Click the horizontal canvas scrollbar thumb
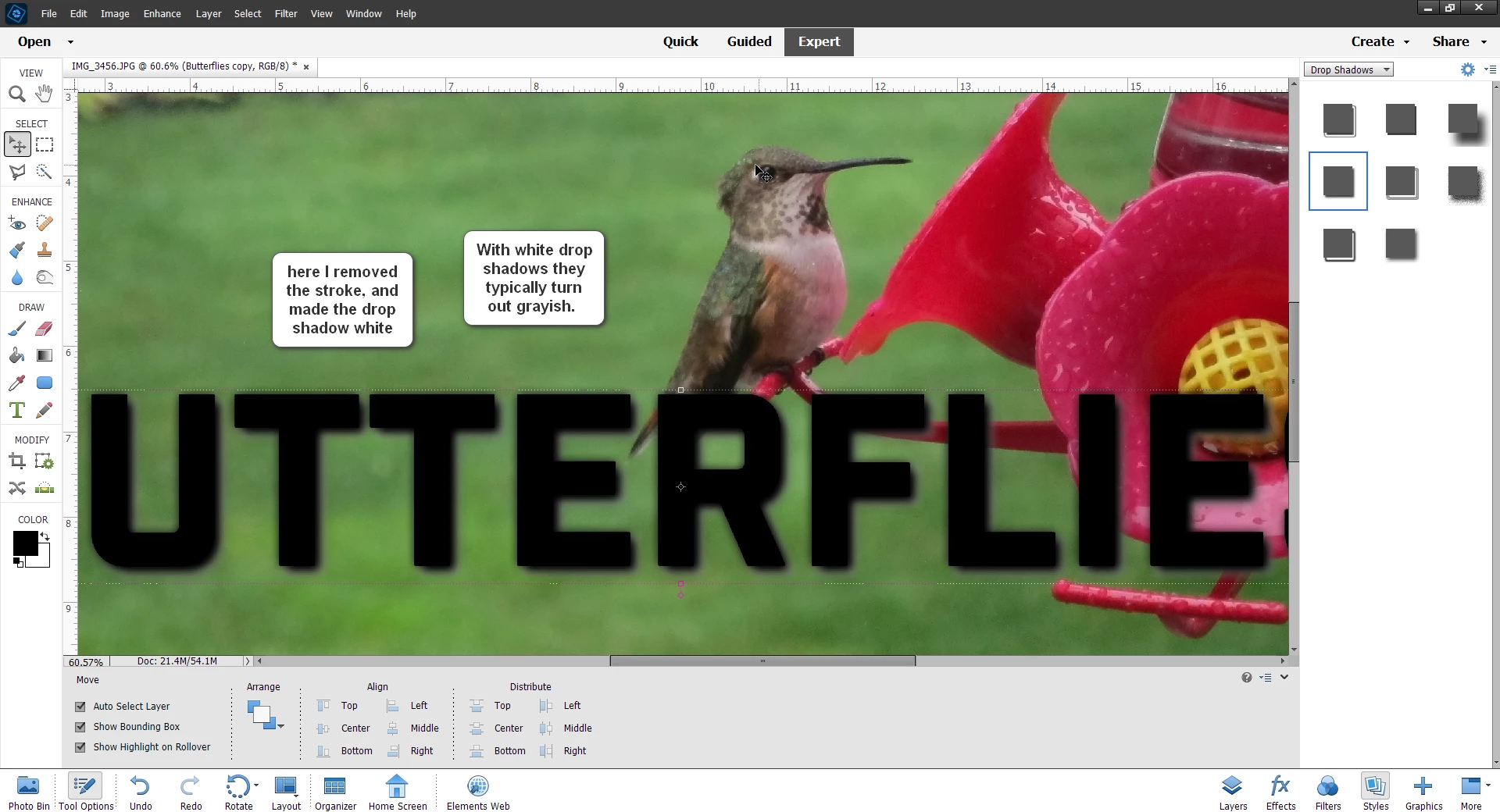The image size is (1500, 812). [x=762, y=661]
